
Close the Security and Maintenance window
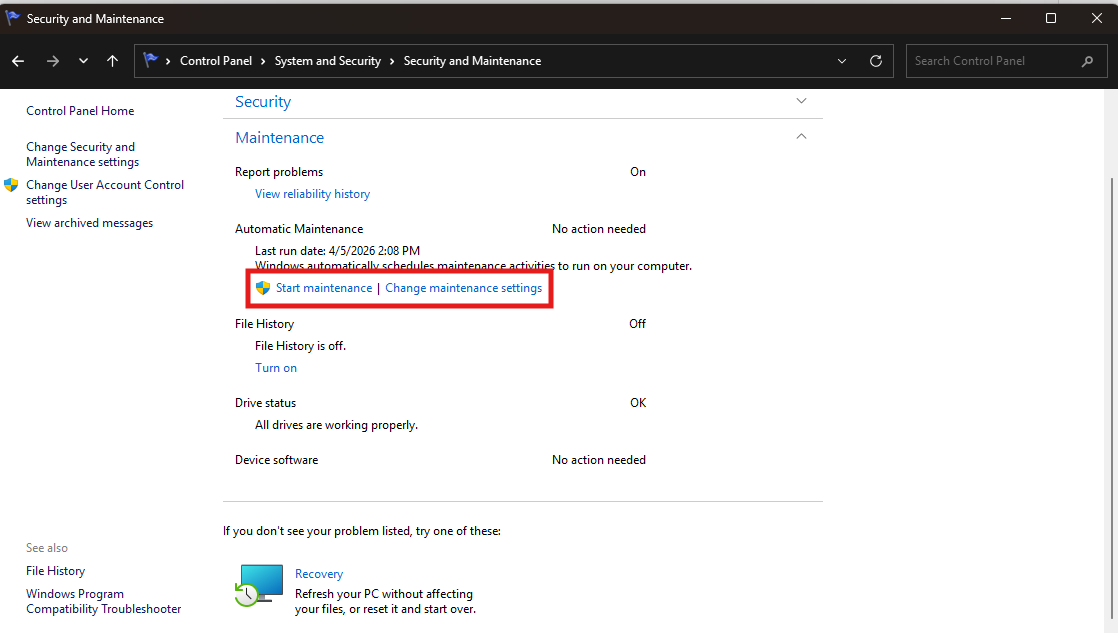tap(1097, 19)
